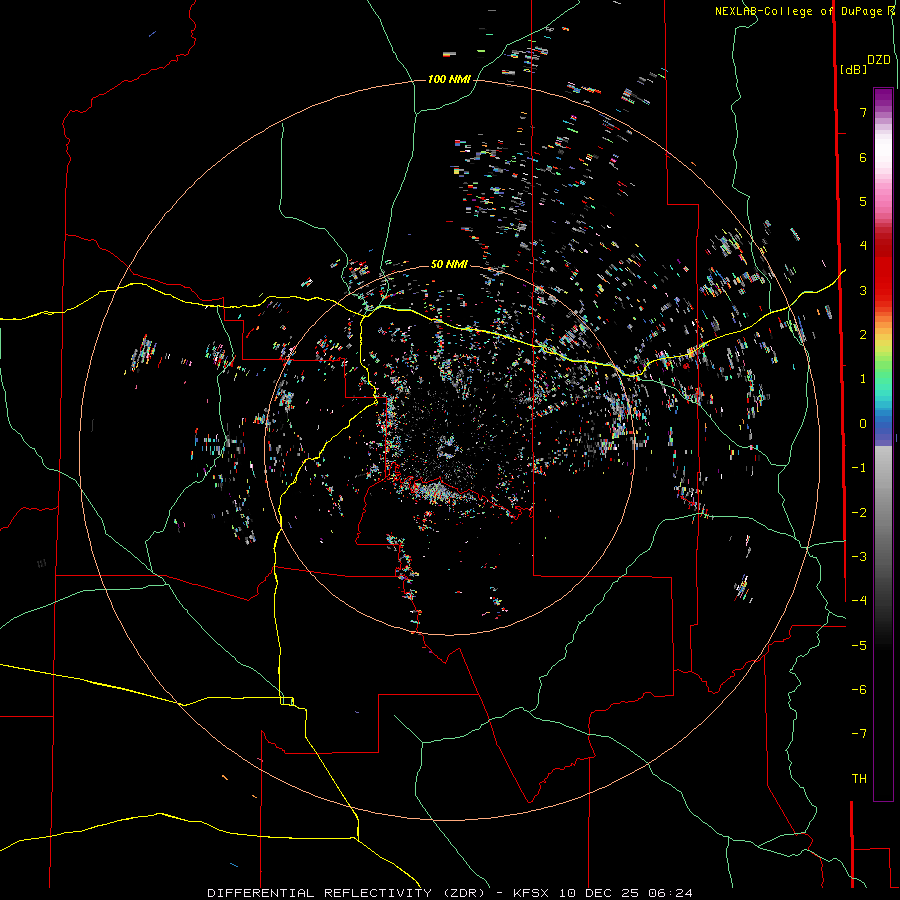Click the [dB] unit label
900x900 pixels.
854,69
